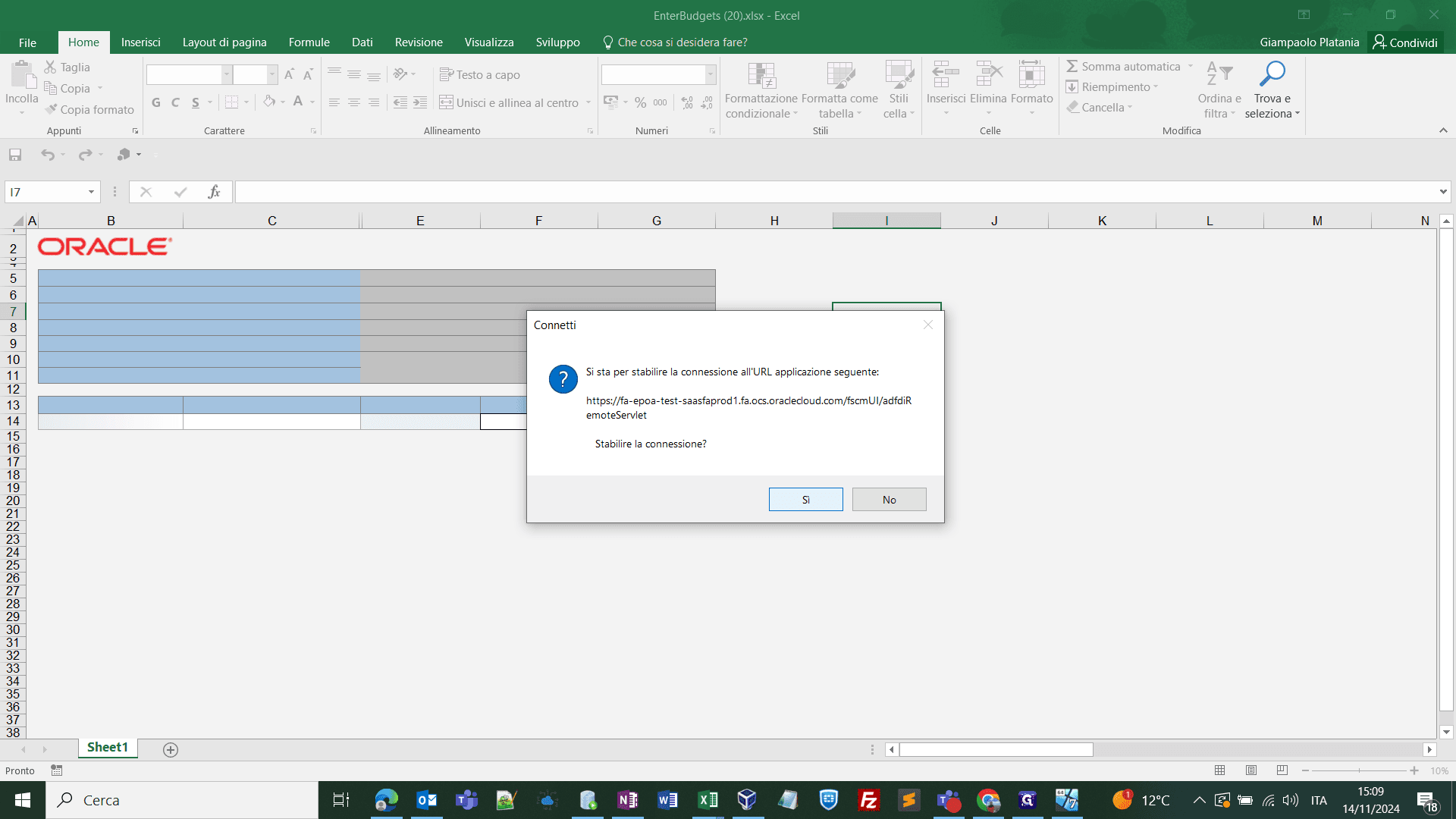This screenshot has height=819, width=1456.
Task: Click the Formattazione condizionale icon
Action: point(761,75)
